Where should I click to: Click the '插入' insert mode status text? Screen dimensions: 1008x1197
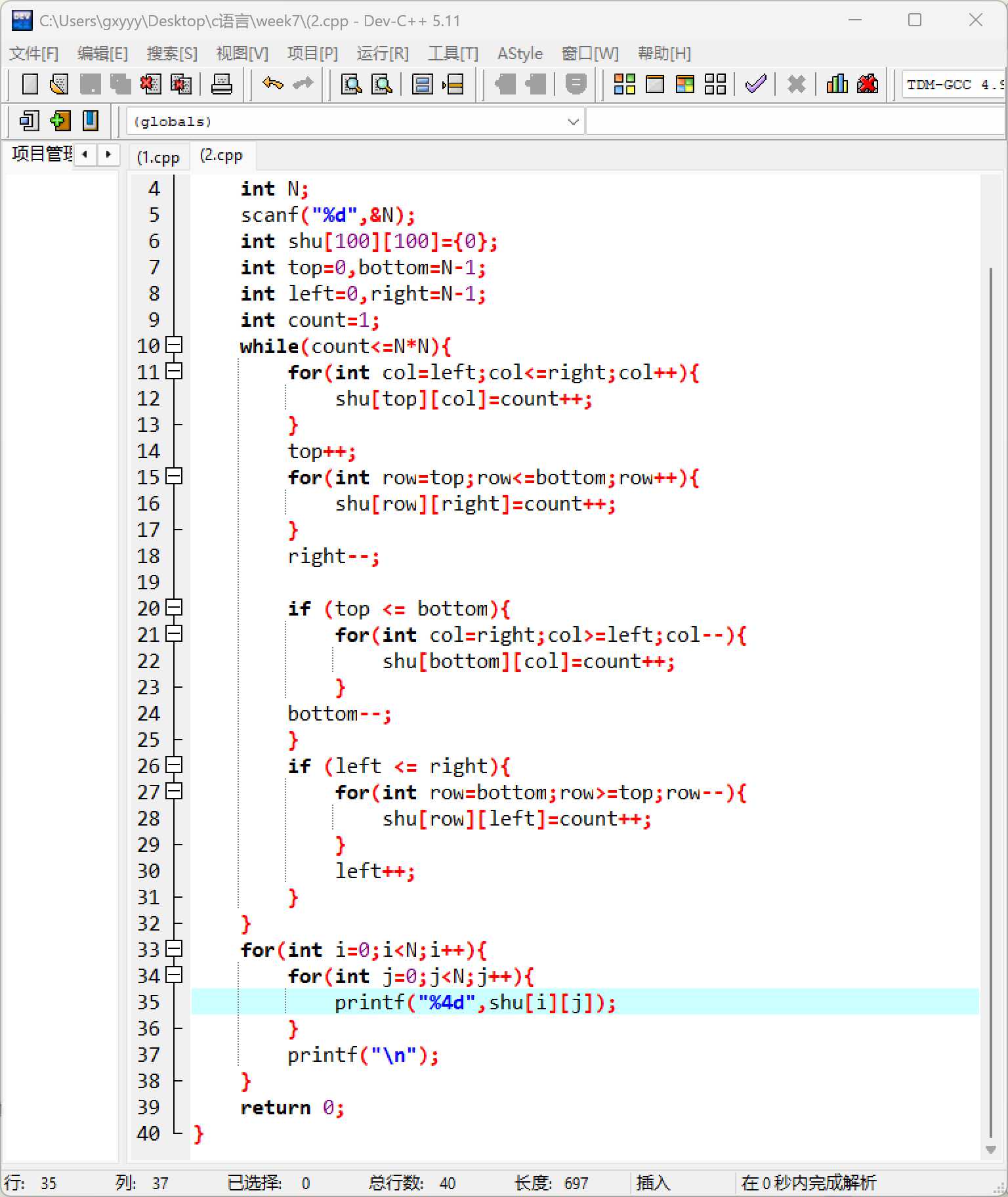(654, 1183)
